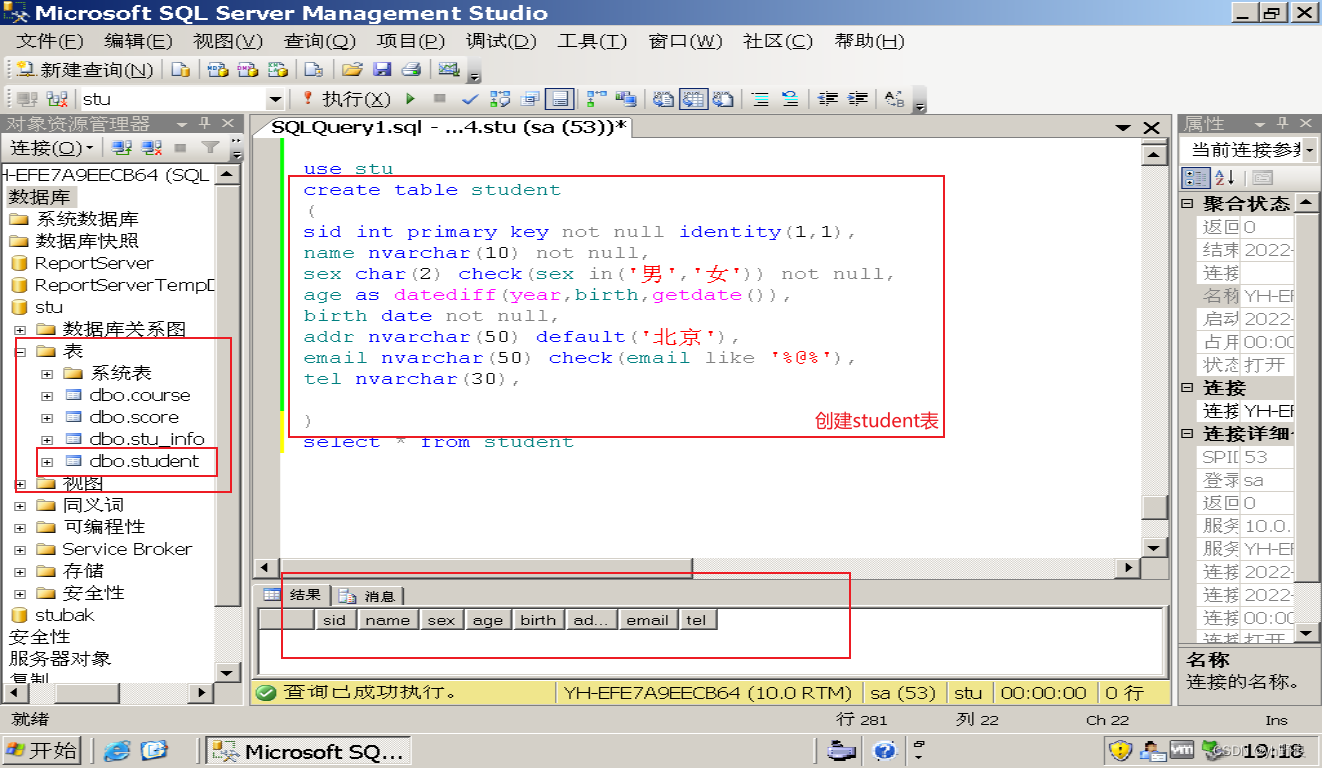Click the Categorized view icon in Properties panel

pos(1195,178)
